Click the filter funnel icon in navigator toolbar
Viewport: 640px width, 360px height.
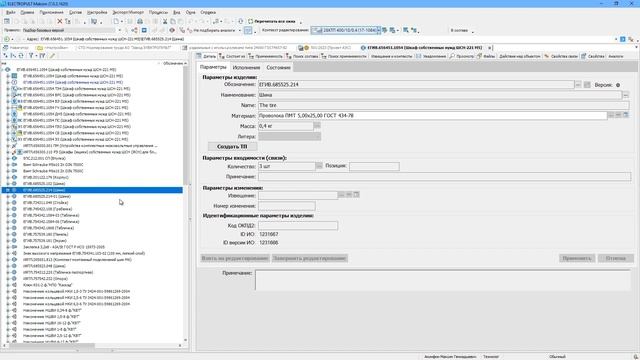(31, 56)
